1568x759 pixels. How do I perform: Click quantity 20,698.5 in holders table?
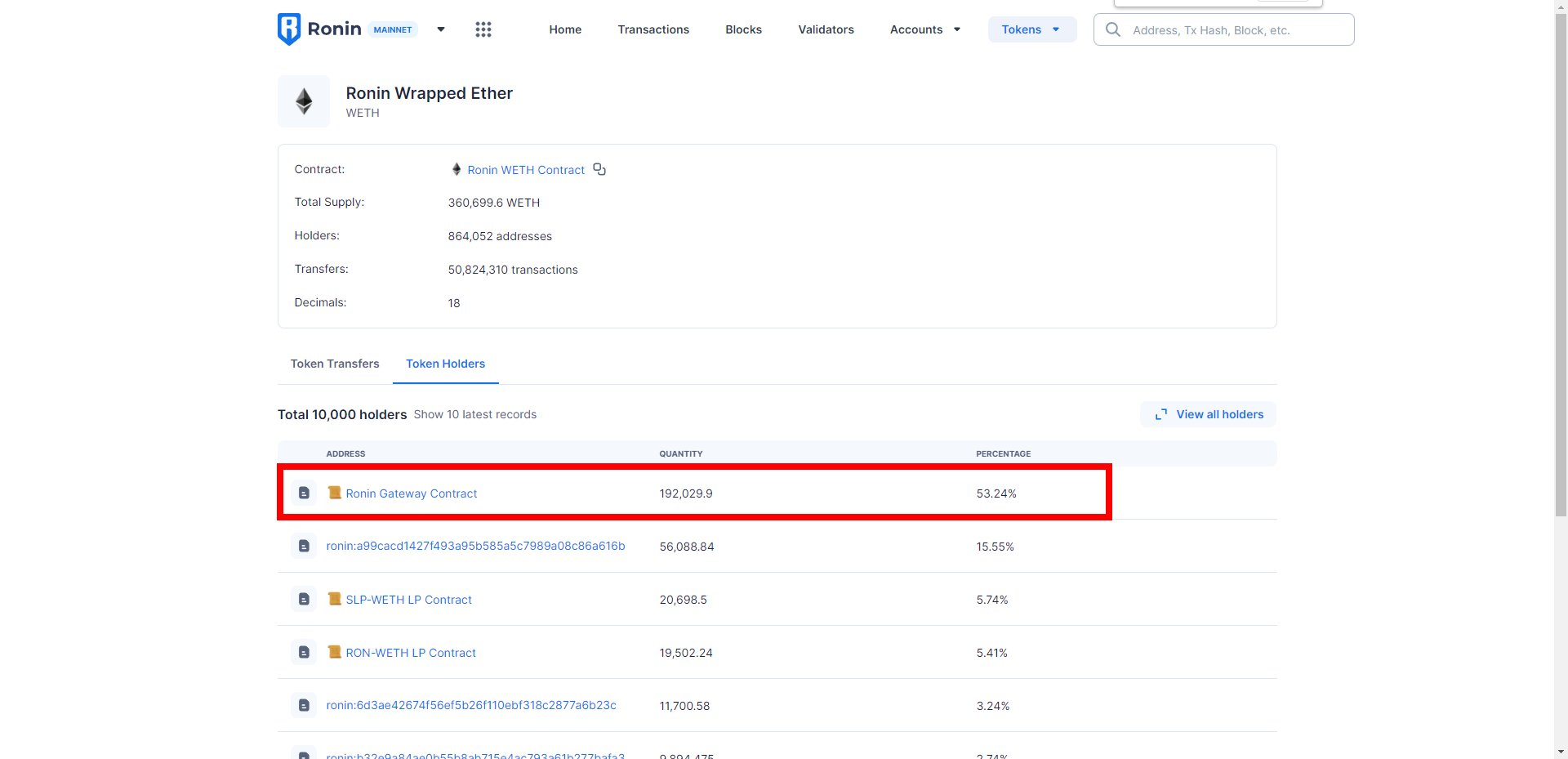(x=683, y=600)
